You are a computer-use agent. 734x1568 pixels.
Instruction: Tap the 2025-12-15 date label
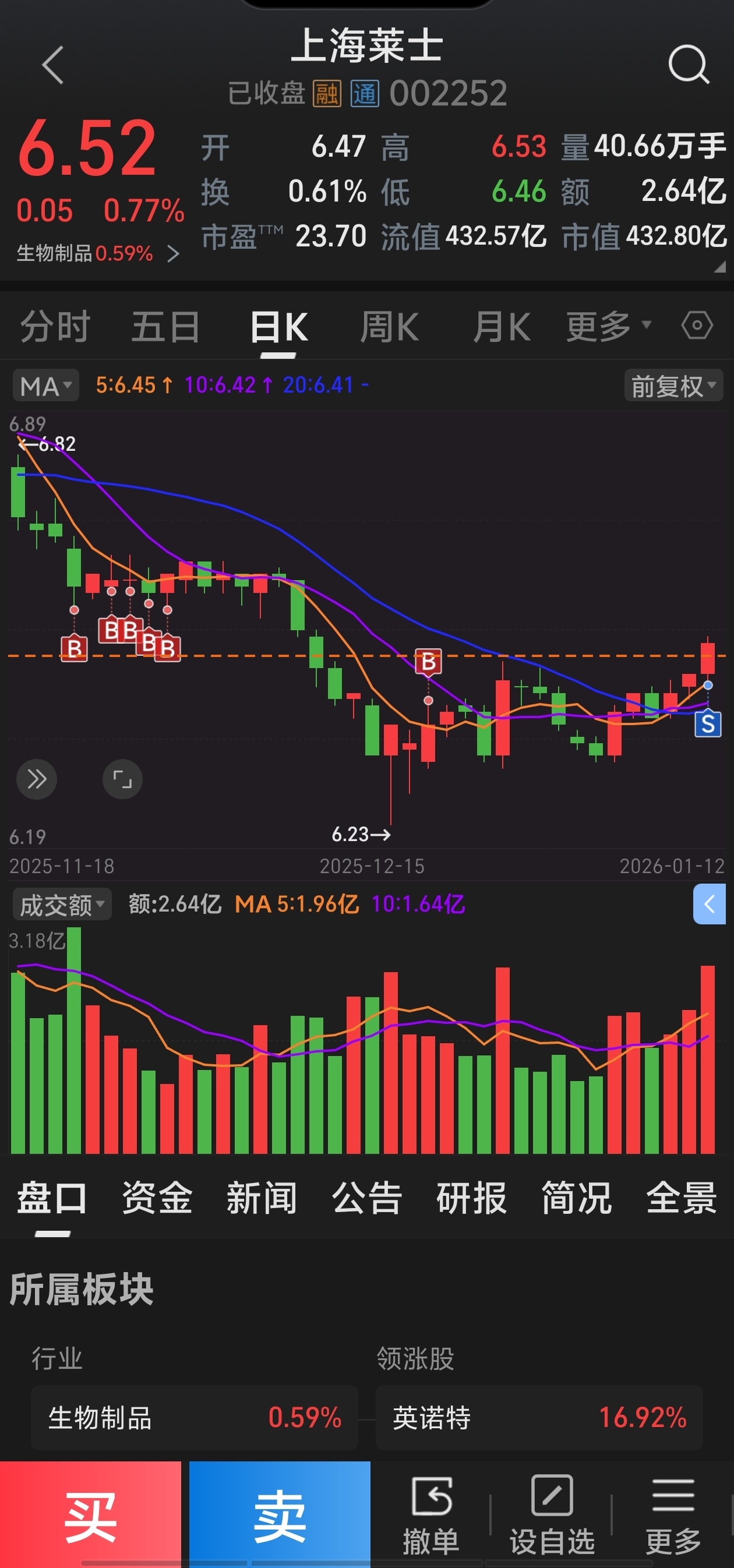click(372, 866)
